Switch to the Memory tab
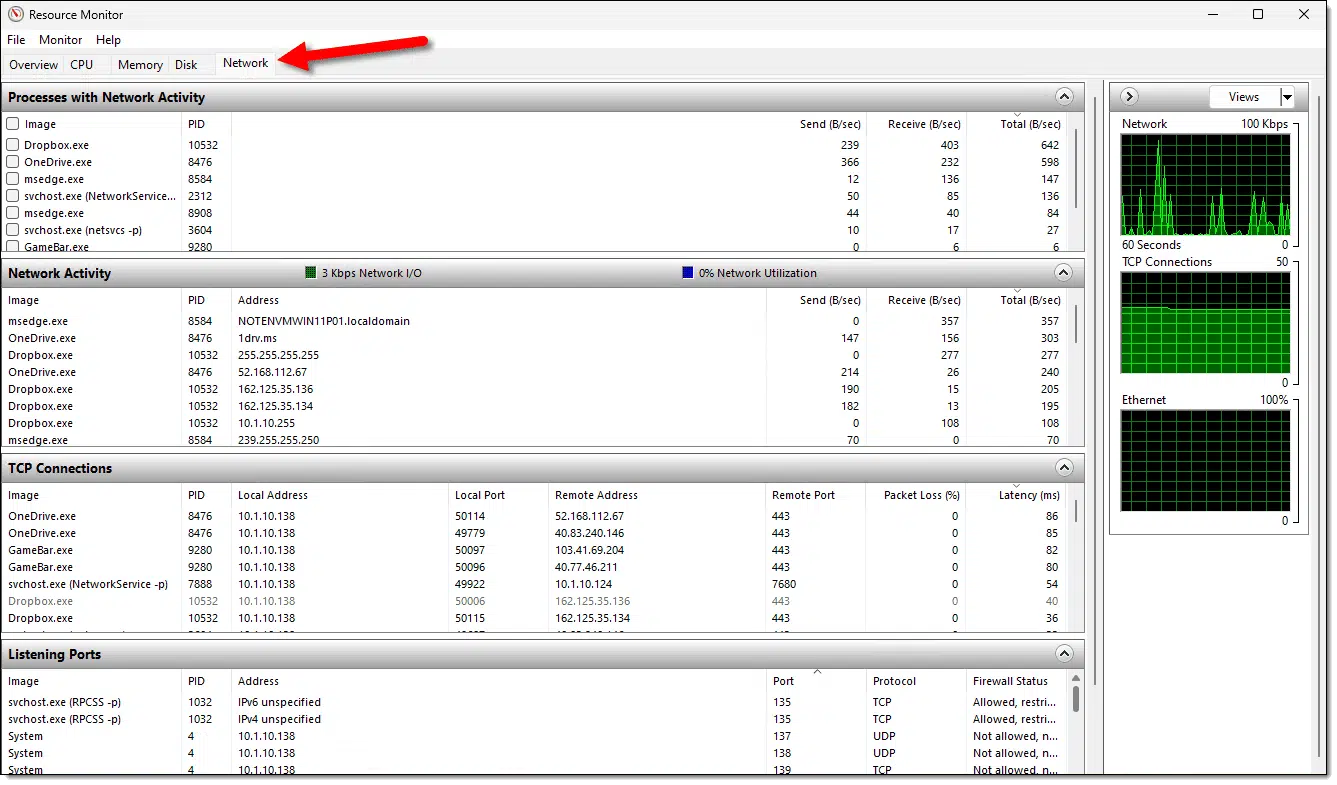Screen dimensions: 1337x785 pos(140,65)
